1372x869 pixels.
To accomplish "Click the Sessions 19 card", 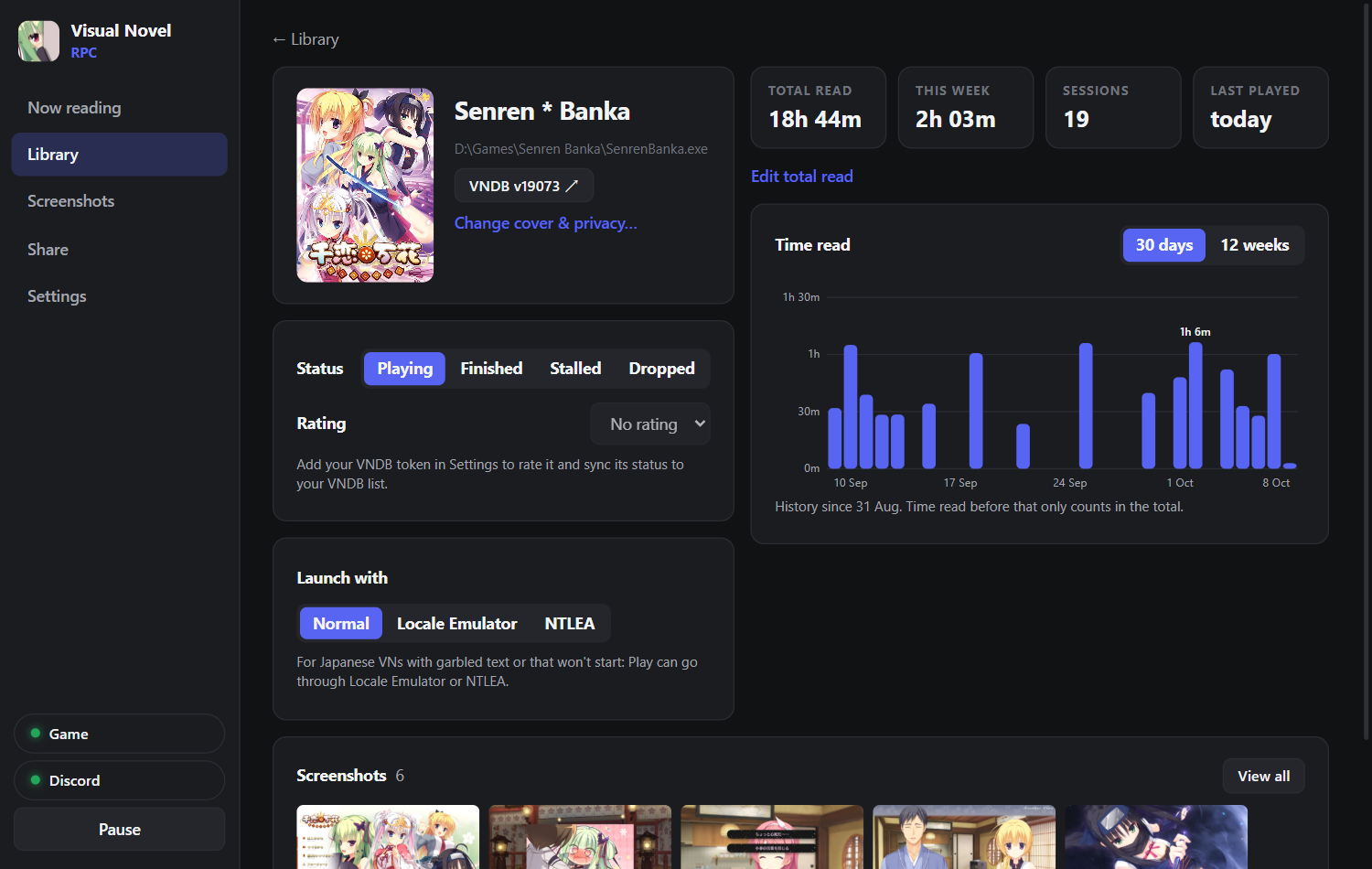I will pos(1113,107).
